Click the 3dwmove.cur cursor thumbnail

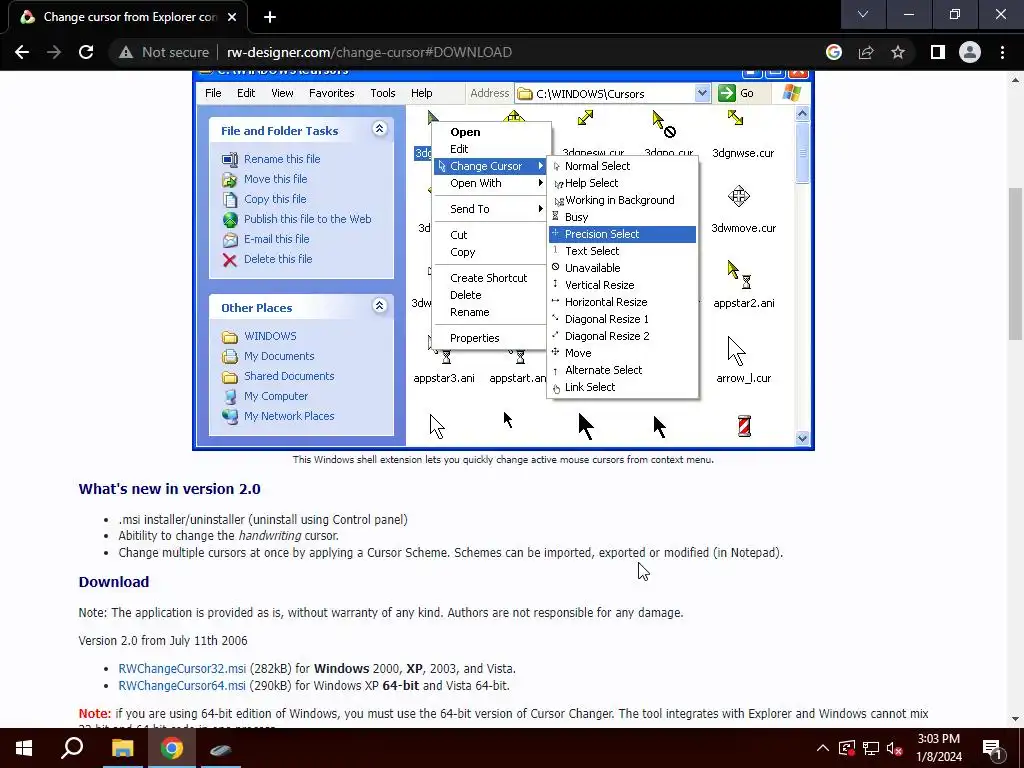[739, 197]
